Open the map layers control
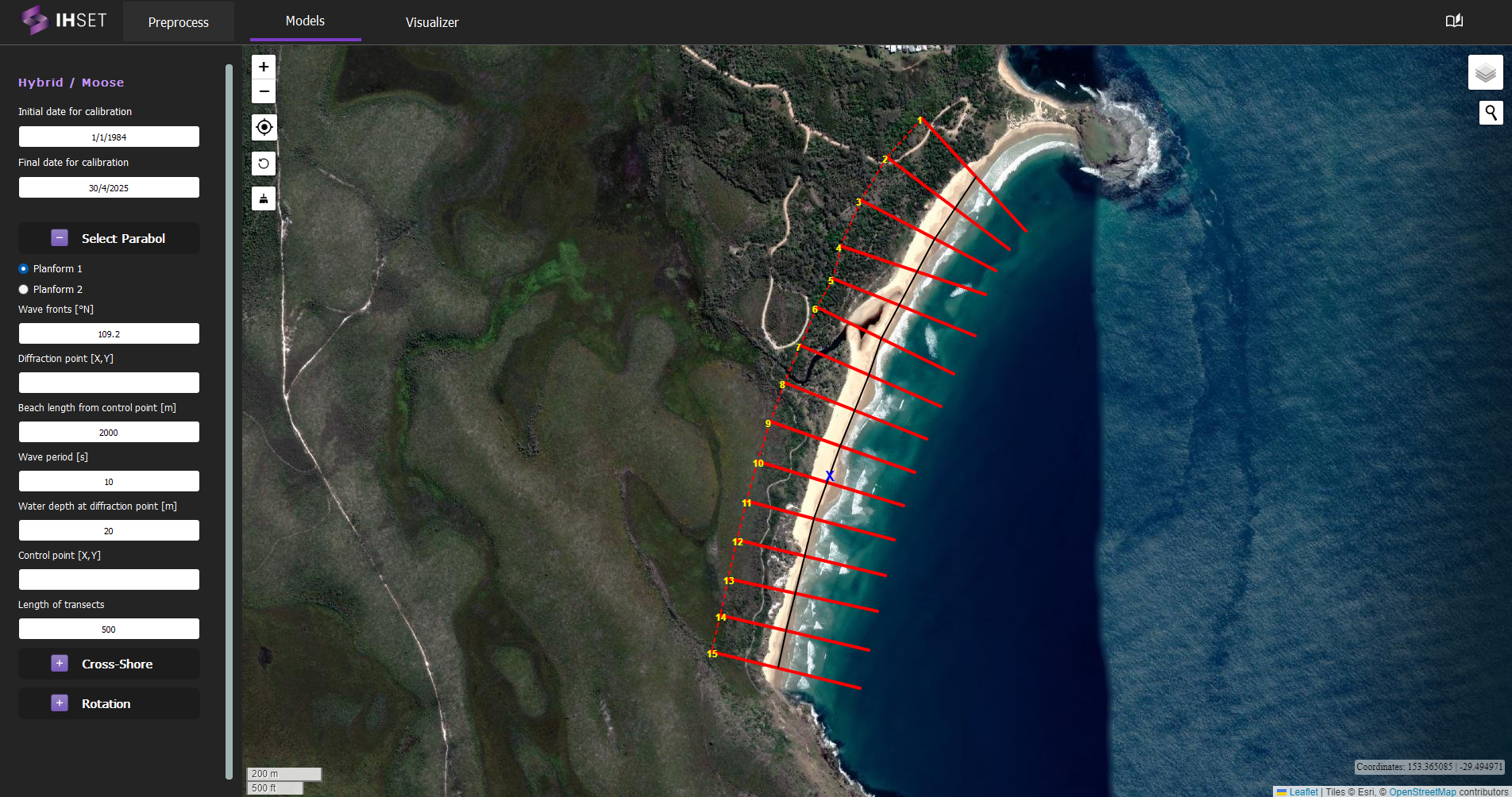Screen dimensions: 1512x797 click(1485, 73)
